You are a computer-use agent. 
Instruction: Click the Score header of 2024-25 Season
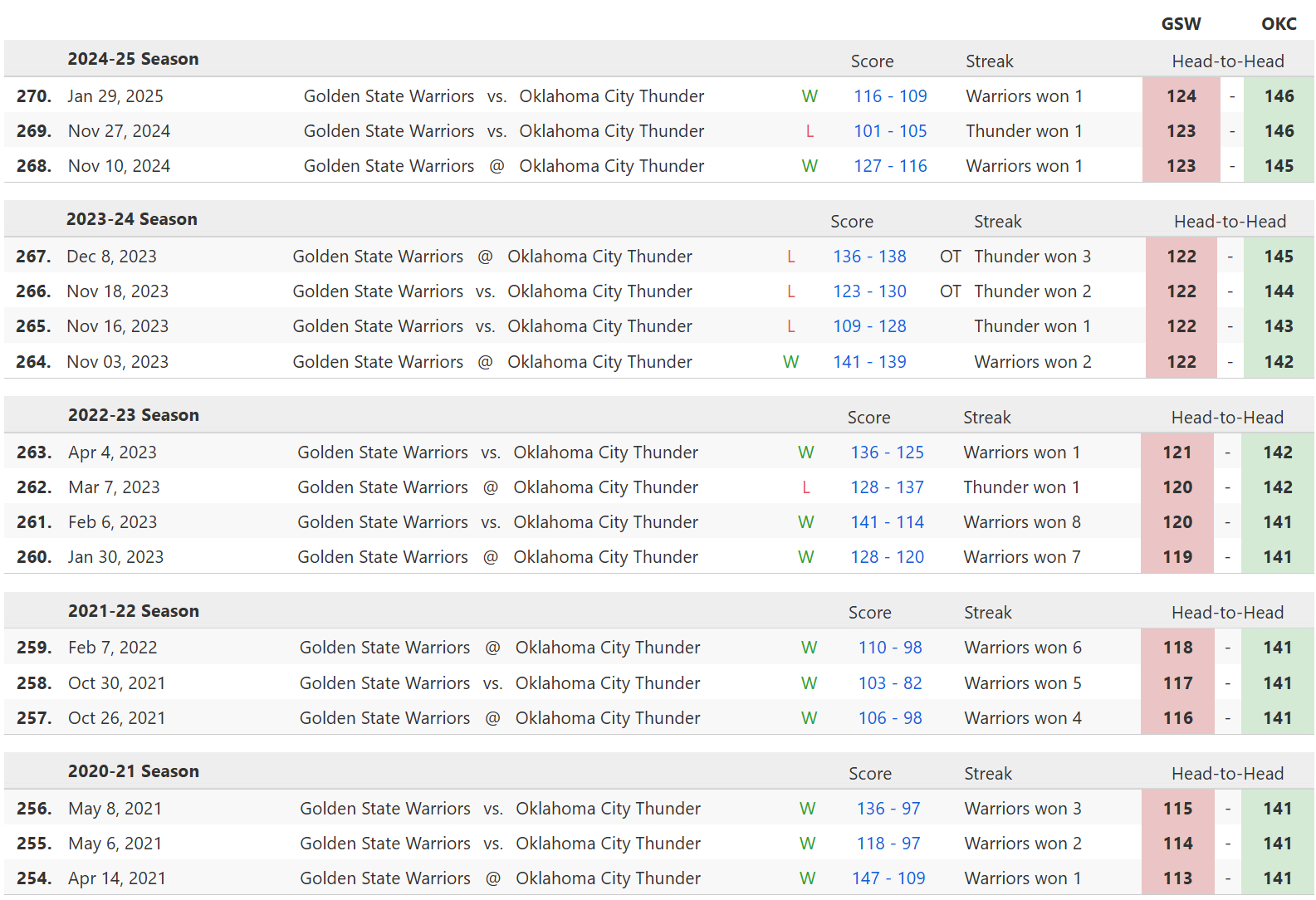872,61
